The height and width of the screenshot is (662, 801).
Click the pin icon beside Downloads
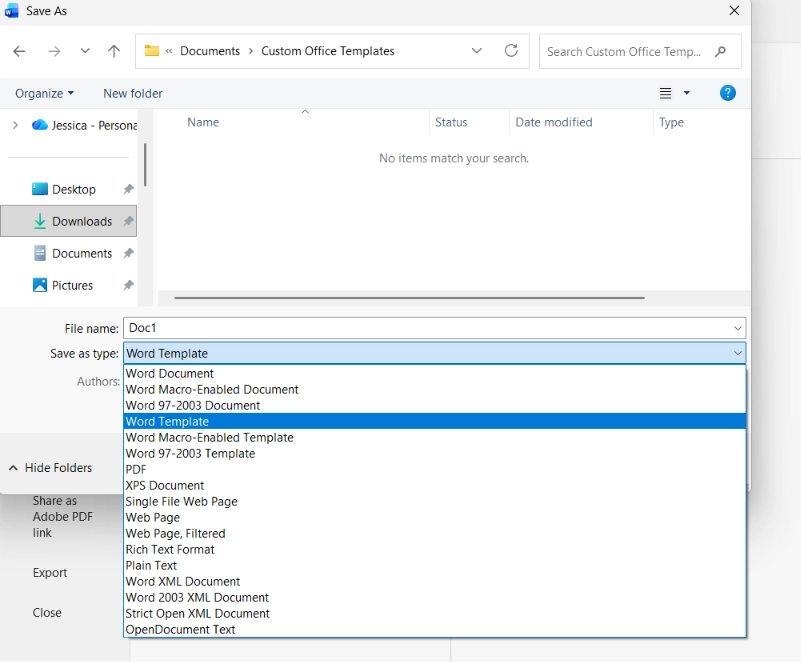(x=128, y=221)
